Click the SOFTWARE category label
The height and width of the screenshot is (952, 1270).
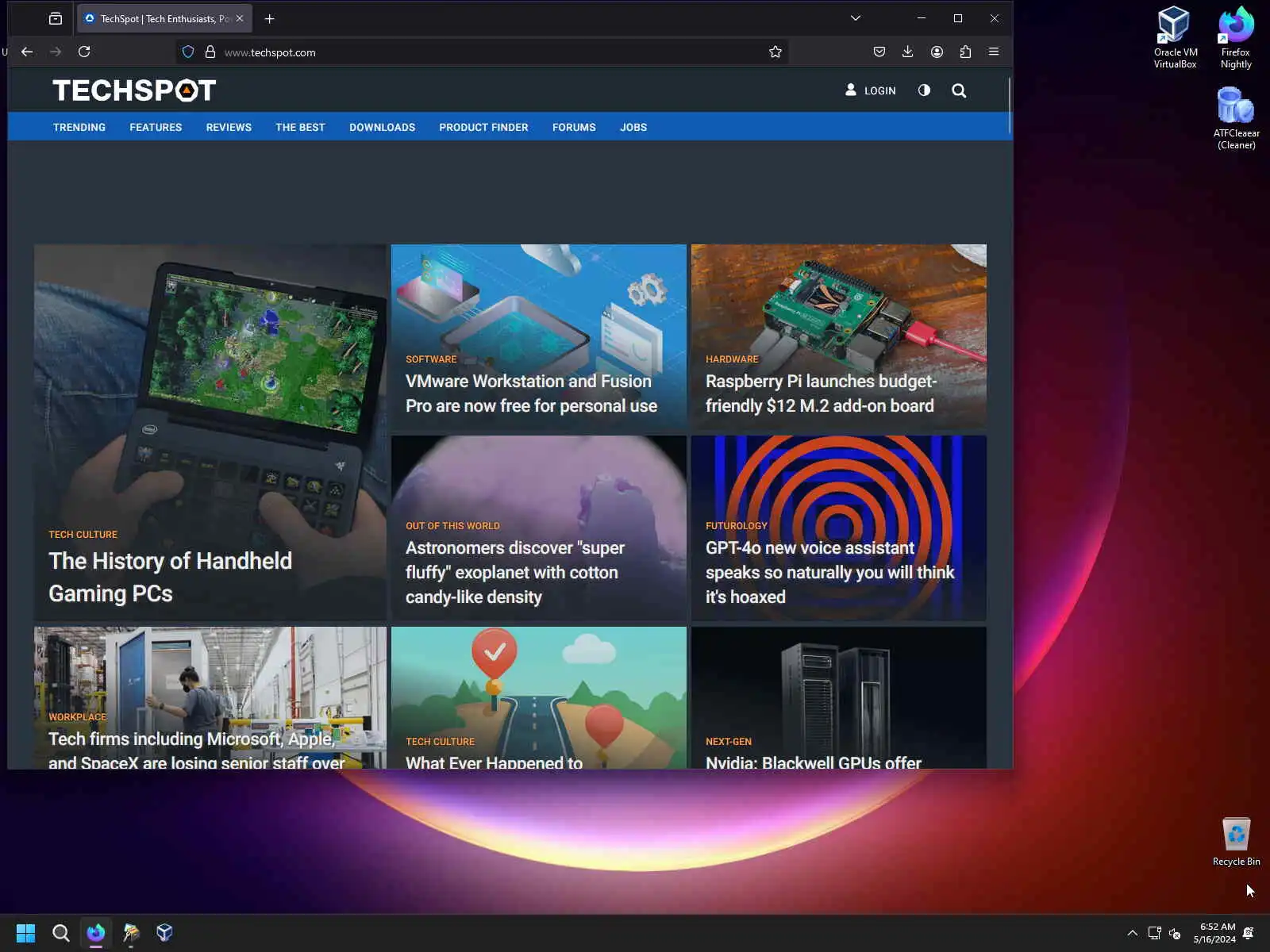(431, 359)
